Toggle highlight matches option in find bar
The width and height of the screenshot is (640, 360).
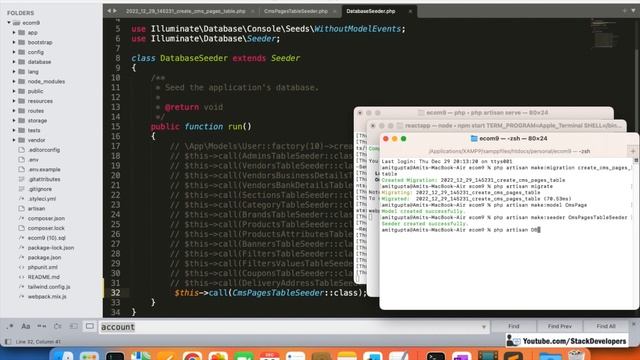tap(89, 326)
